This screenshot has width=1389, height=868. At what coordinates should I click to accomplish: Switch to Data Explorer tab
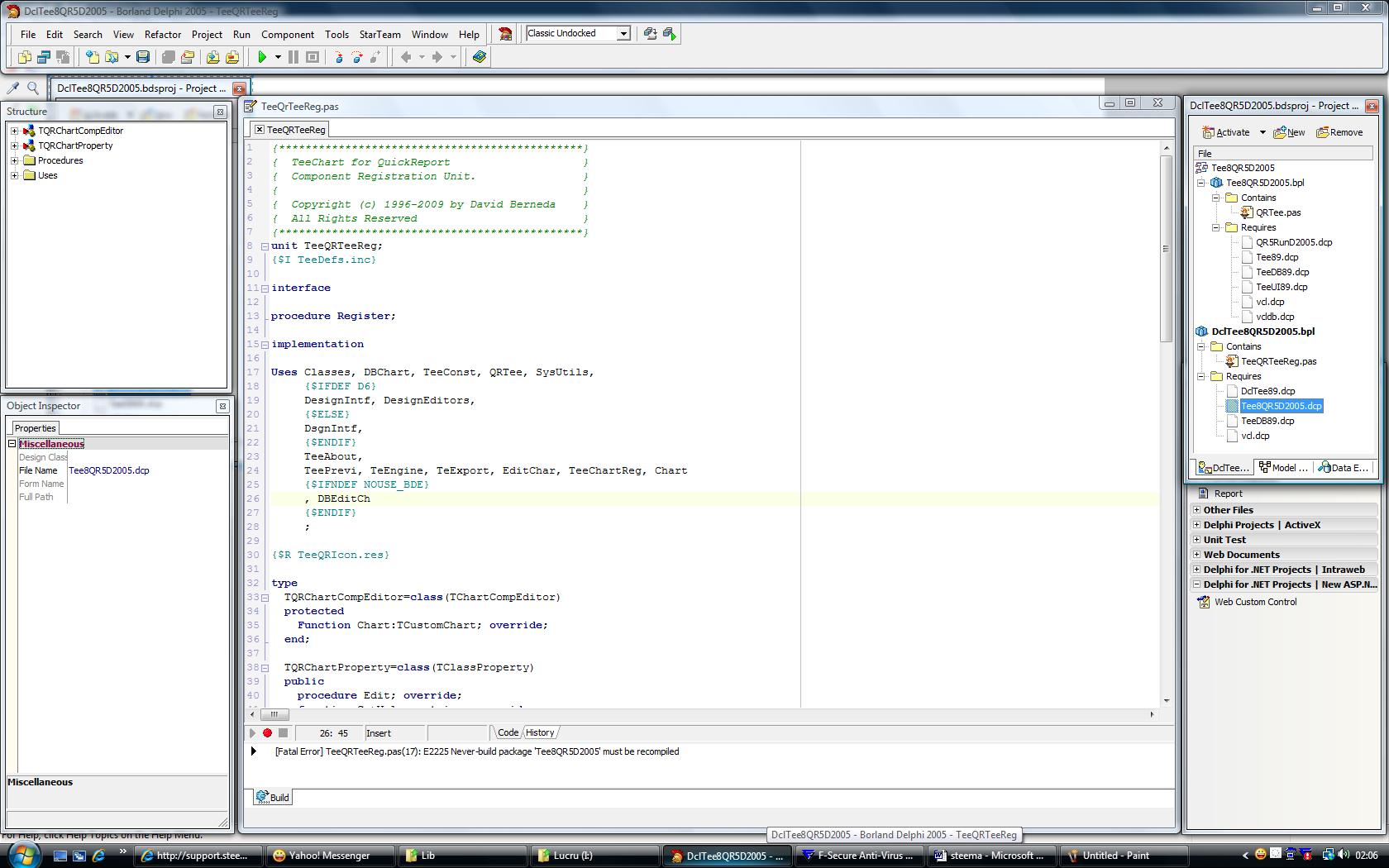click(x=1343, y=467)
